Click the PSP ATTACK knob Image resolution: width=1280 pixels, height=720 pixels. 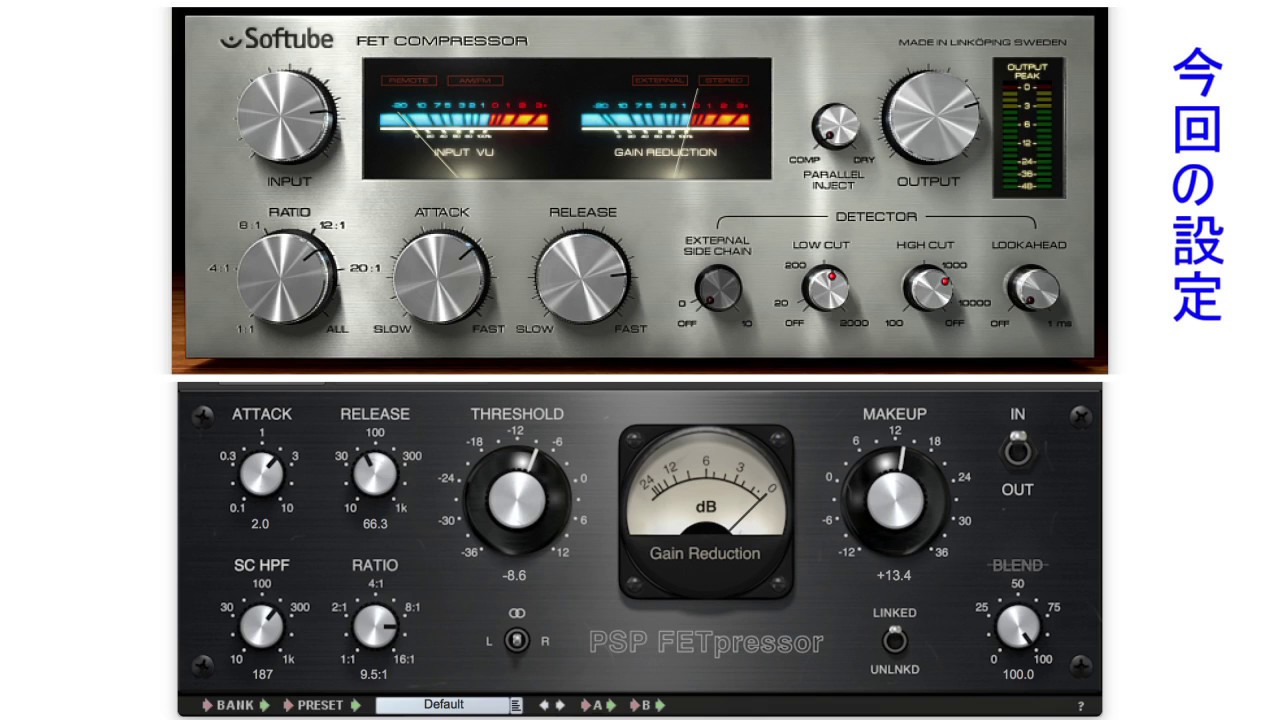[261, 473]
